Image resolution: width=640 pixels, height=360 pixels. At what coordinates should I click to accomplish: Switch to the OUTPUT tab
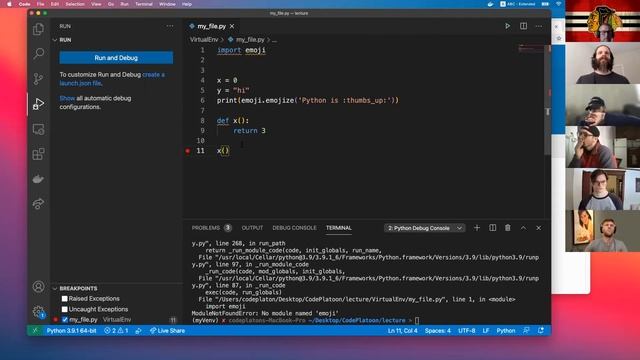(252, 228)
